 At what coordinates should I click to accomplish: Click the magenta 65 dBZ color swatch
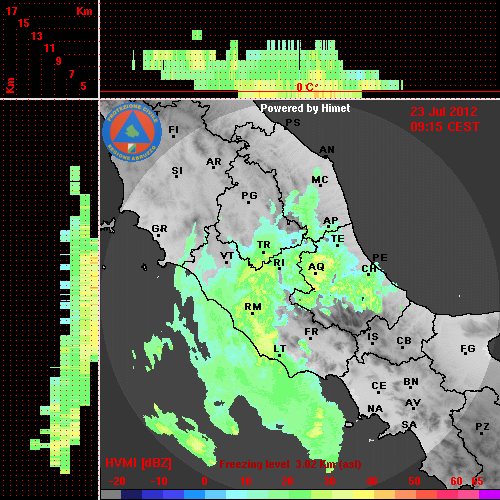489,494
